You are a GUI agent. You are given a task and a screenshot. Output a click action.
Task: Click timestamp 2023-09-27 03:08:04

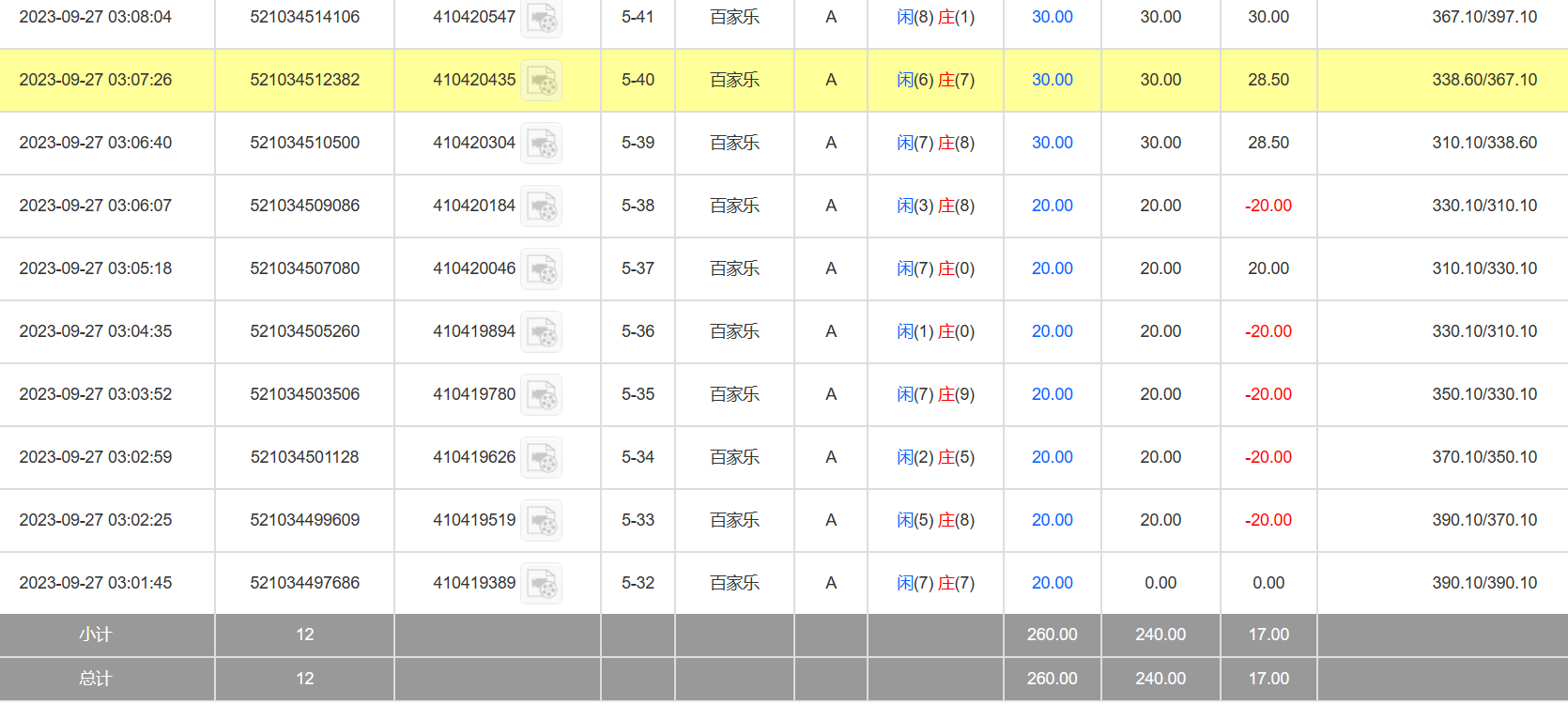coord(96,17)
